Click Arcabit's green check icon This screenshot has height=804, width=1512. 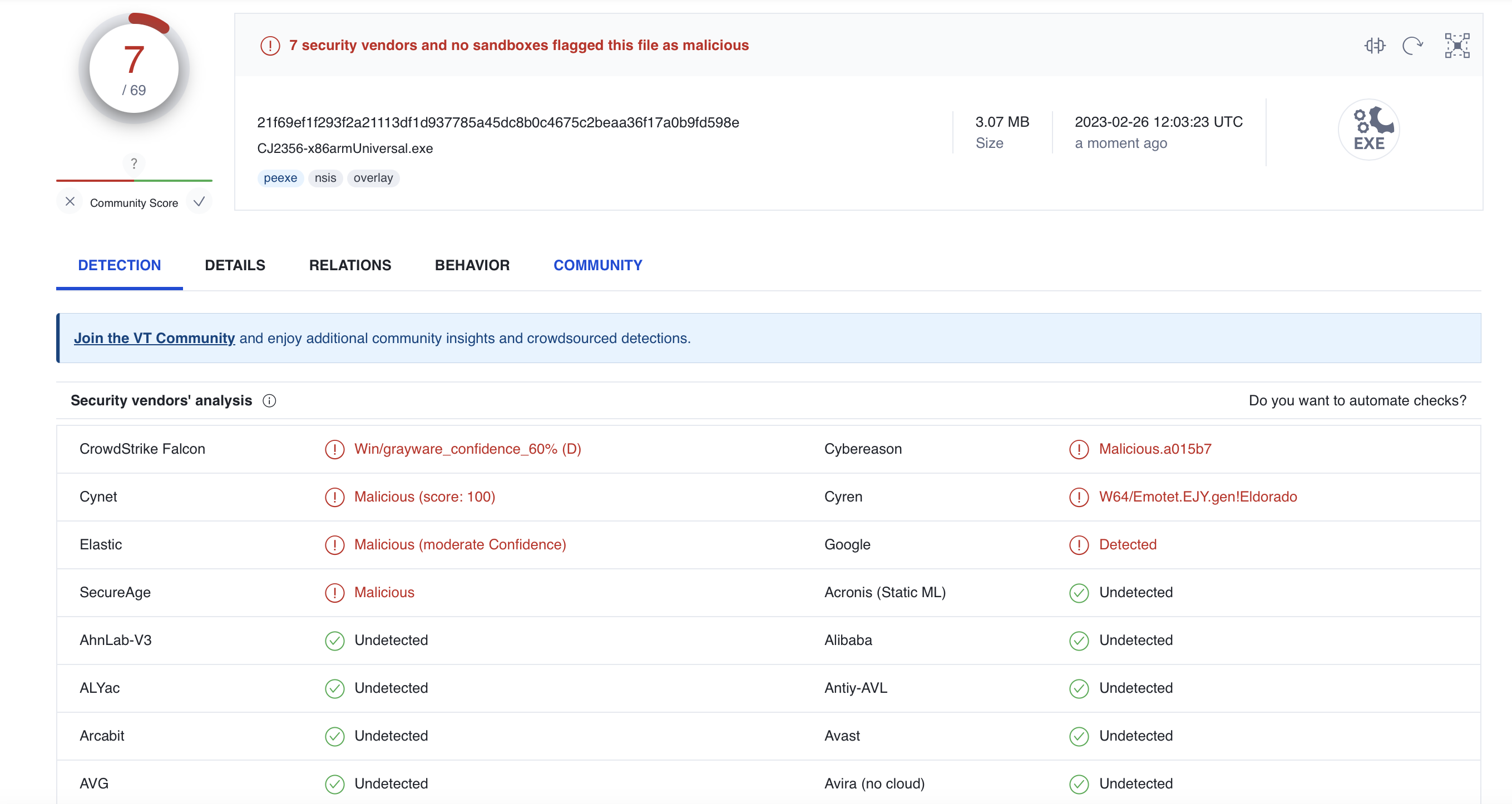pyautogui.click(x=334, y=737)
